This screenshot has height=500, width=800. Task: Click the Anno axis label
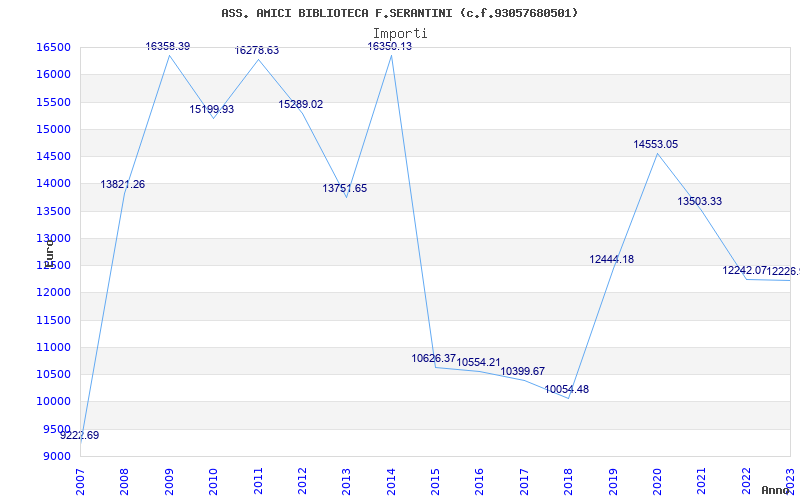click(775, 490)
